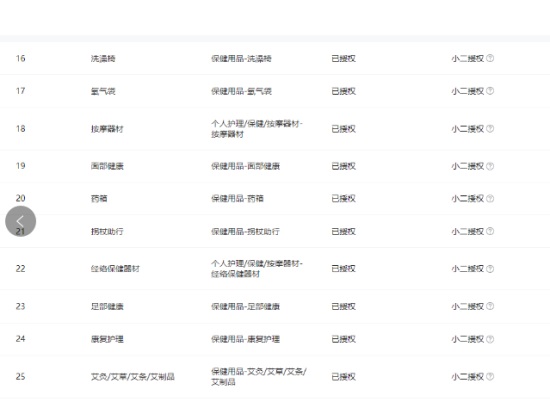Click 艾灸/艾草/艾条/艾制品 name in row 25
550x408 pixels.
[x=133, y=377]
